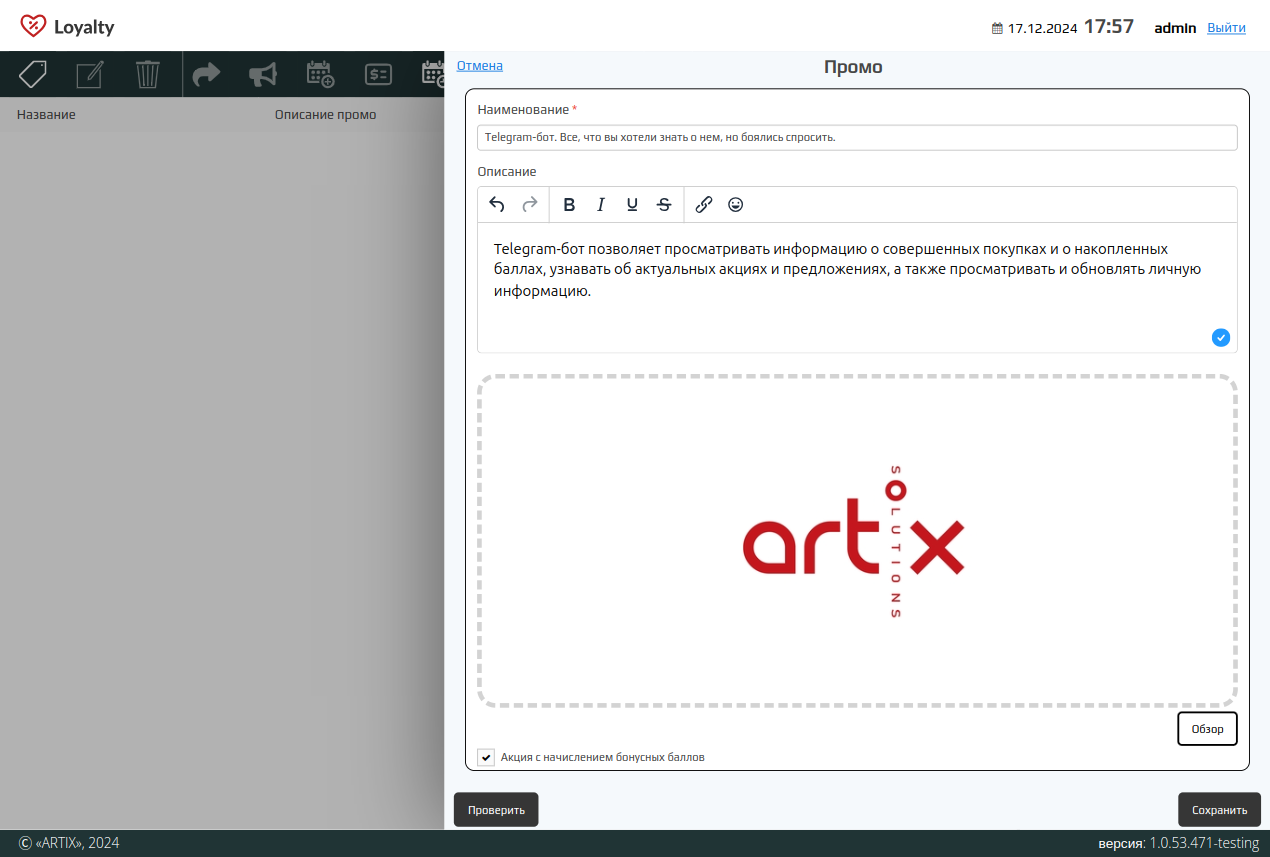Click inside the description text area
The height and width of the screenshot is (857, 1270).
(857, 287)
